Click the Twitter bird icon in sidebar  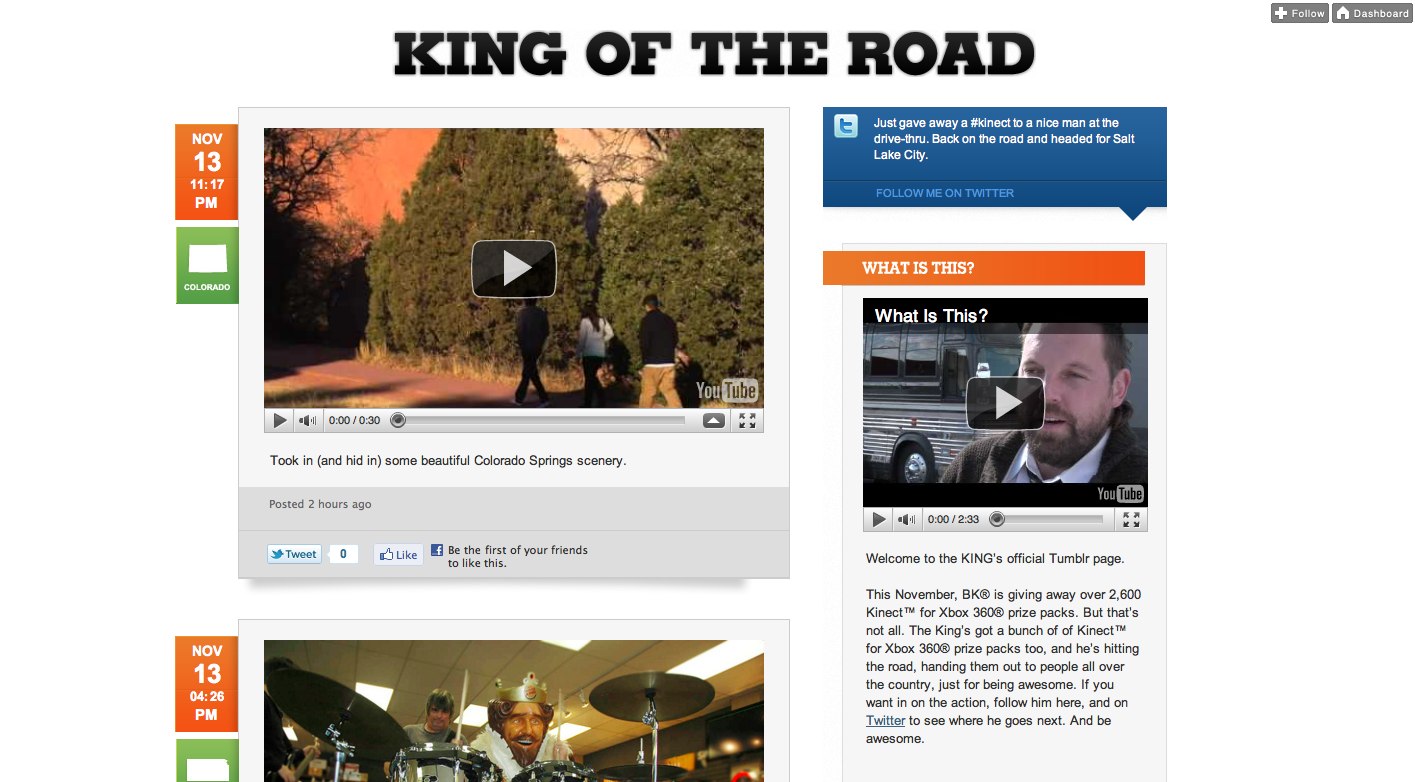tap(846, 126)
